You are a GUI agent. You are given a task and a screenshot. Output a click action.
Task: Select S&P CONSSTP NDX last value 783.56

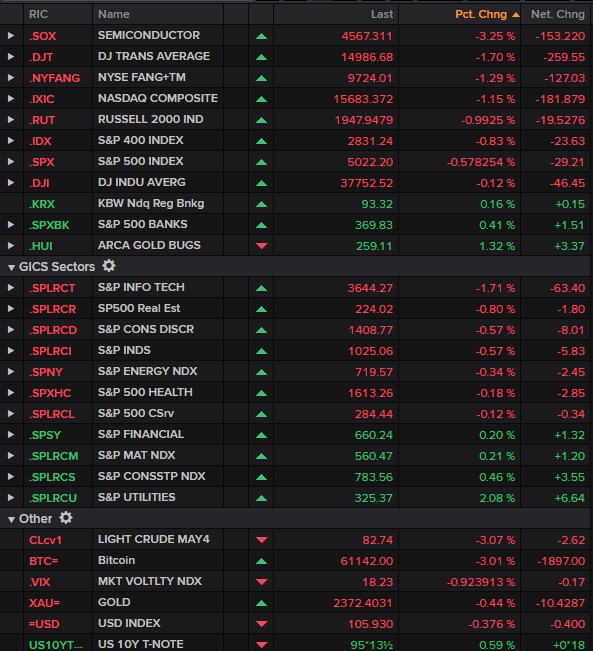(x=374, y=477)
